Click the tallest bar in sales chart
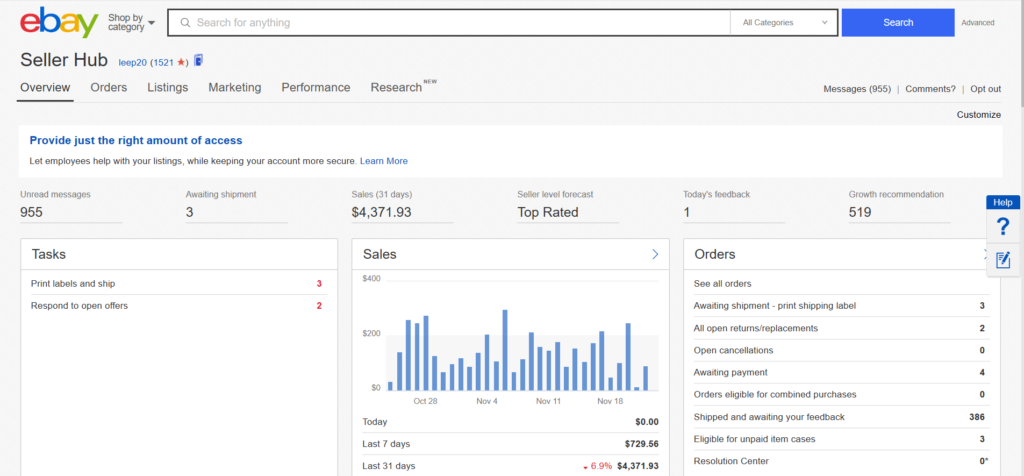The width and height of the screenshot is (1024, 476). pyautogui.click(x=505, y=350)
